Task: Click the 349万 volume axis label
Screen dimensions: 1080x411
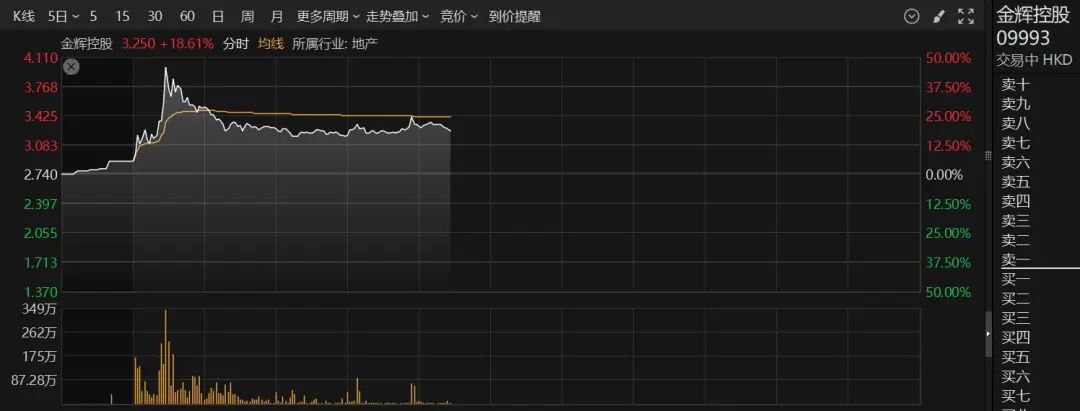Action: point(41,310)
